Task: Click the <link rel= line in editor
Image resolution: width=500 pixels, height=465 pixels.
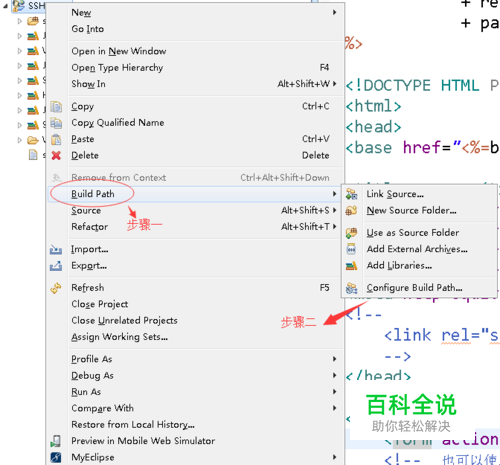Action: 441,335
